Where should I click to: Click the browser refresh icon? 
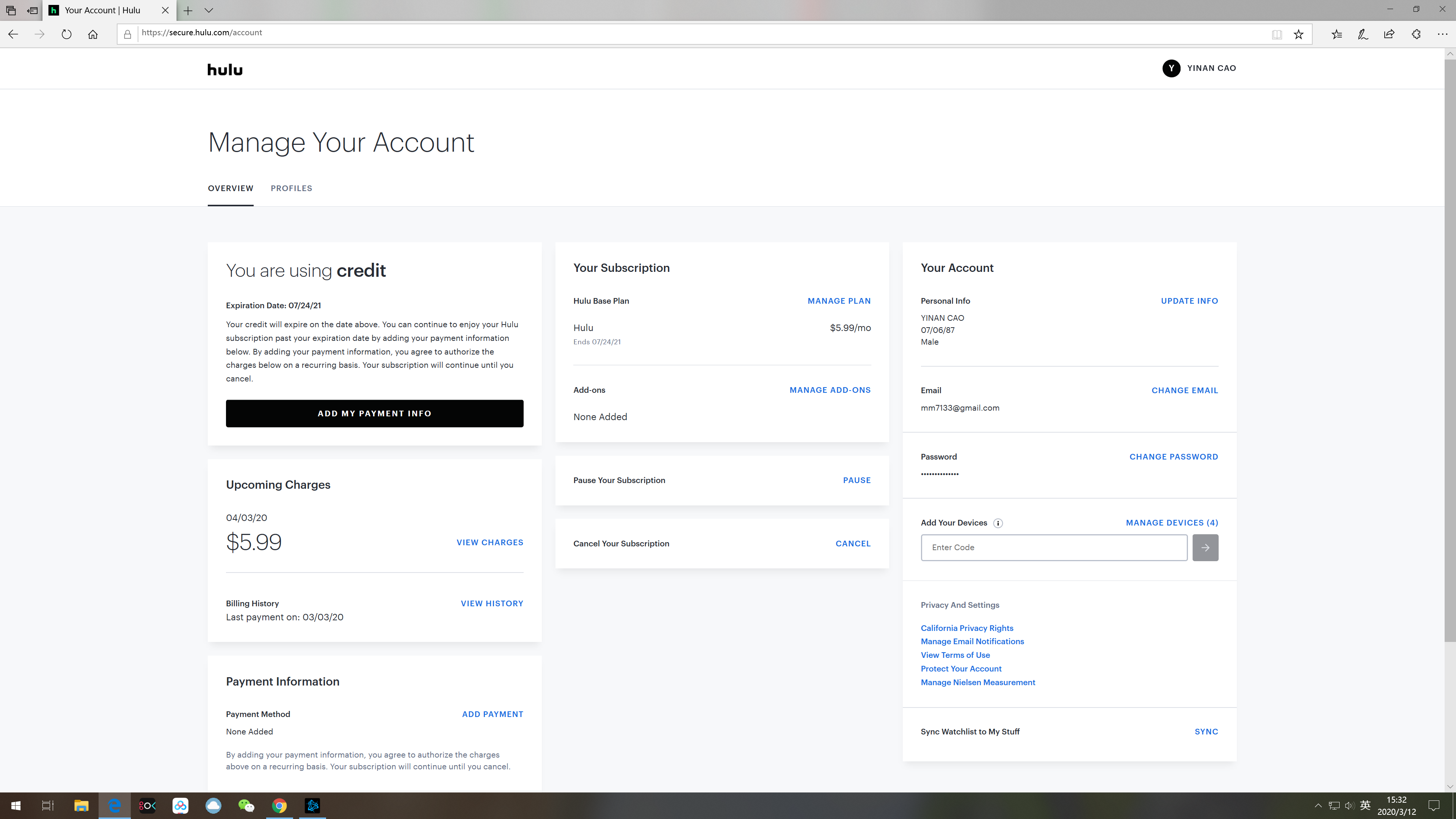(66, 35)
